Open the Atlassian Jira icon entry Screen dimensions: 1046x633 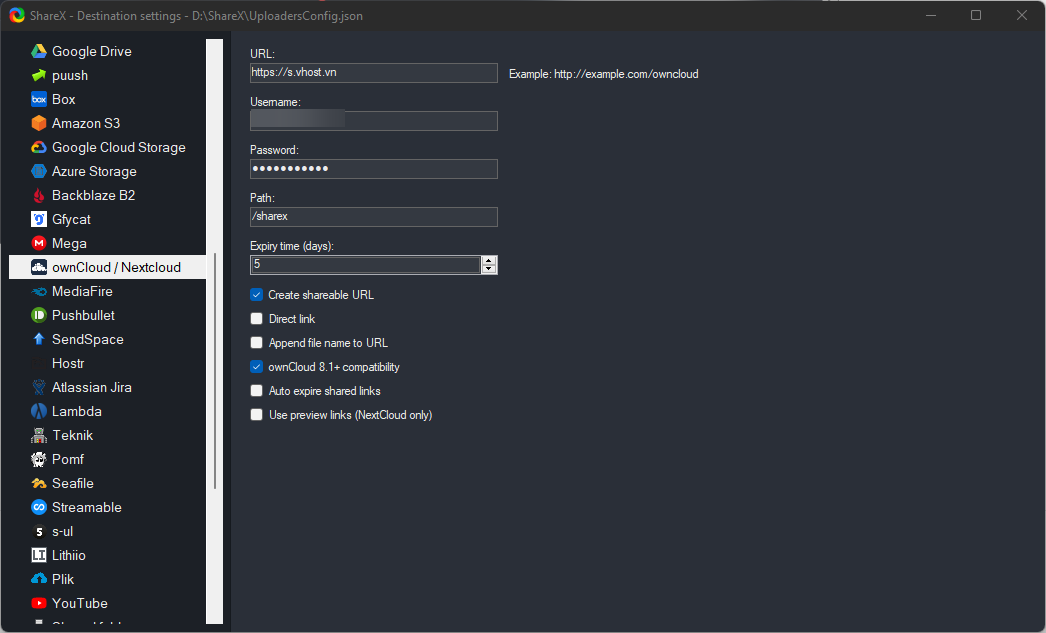39,387
